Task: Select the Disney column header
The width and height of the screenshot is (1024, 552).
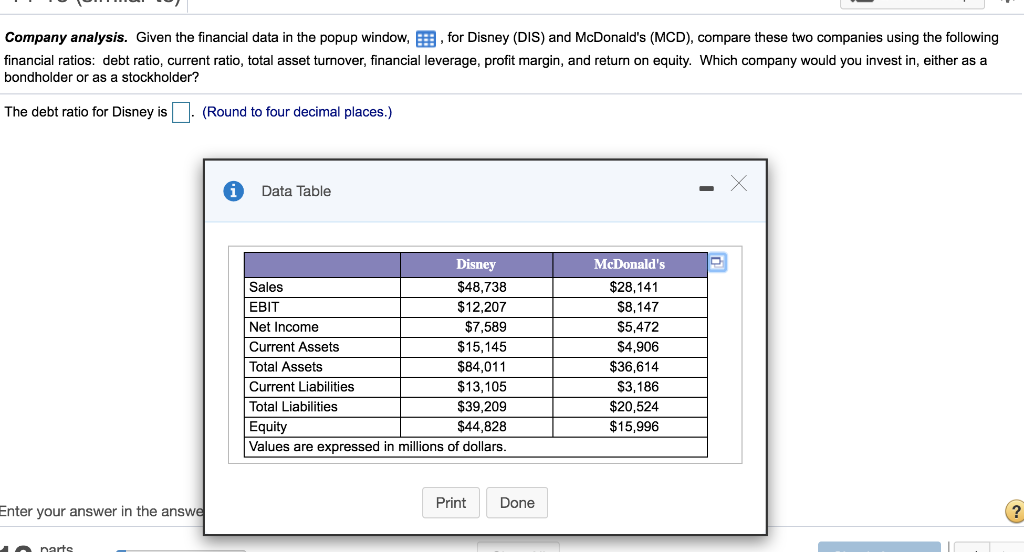Action: click(476, 265)
